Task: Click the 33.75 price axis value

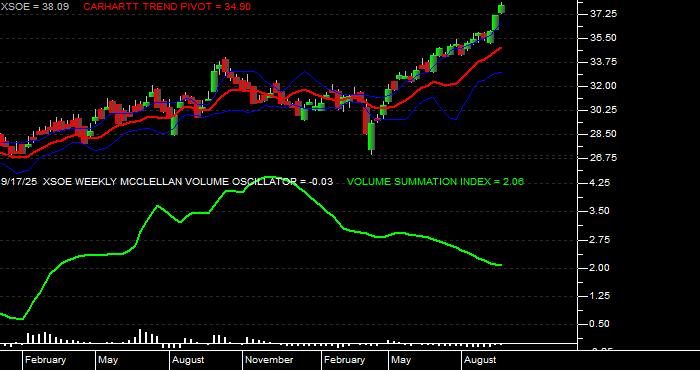Action: click(604, 62)
